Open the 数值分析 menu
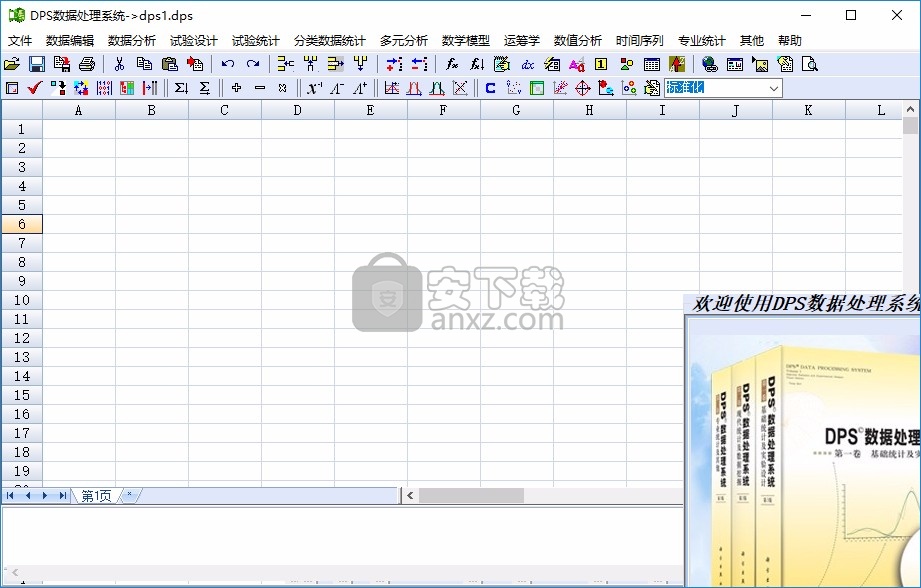 tap(578, 41)
